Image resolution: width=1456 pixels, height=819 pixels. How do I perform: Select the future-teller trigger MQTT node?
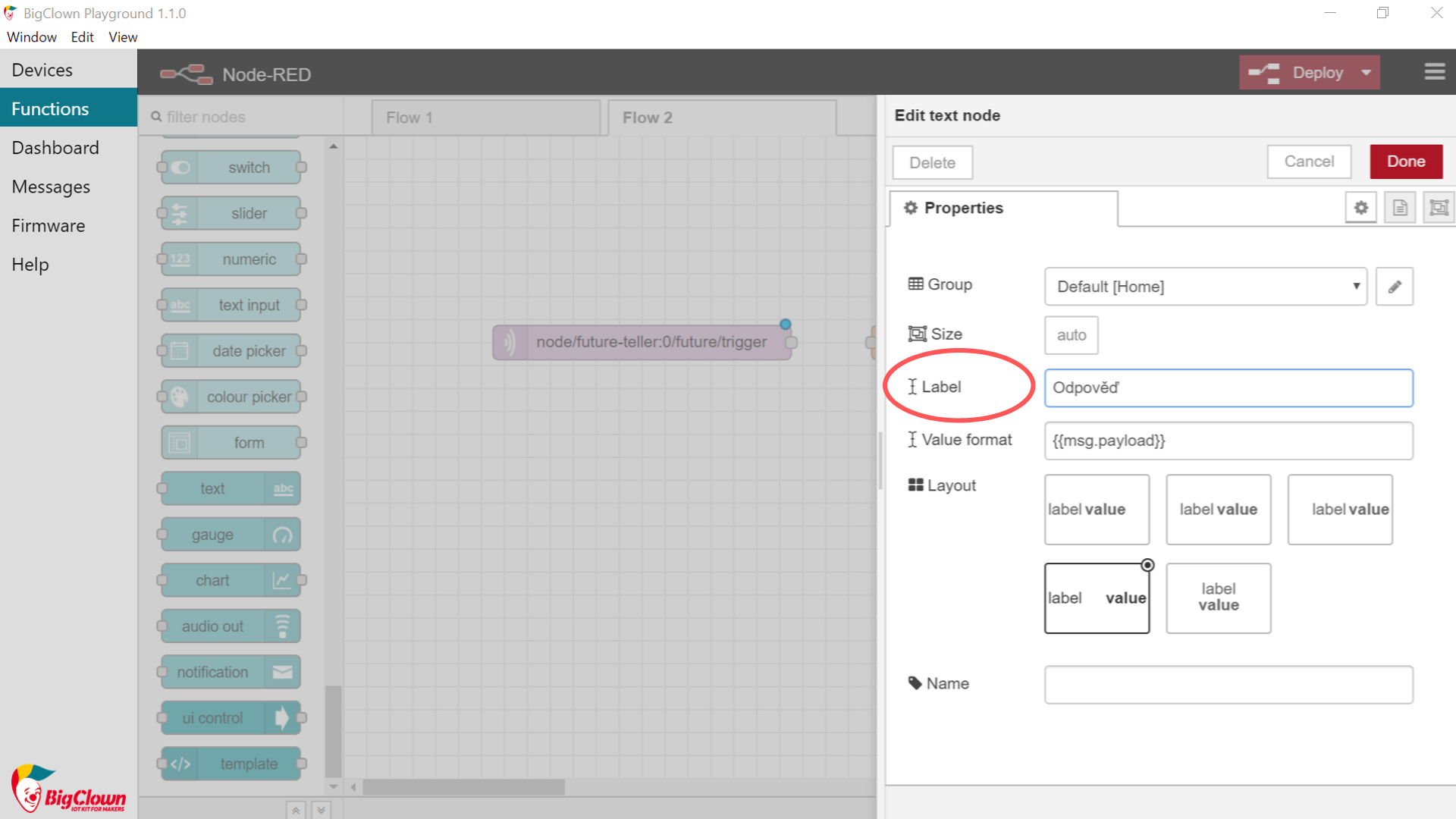(642, 342)
